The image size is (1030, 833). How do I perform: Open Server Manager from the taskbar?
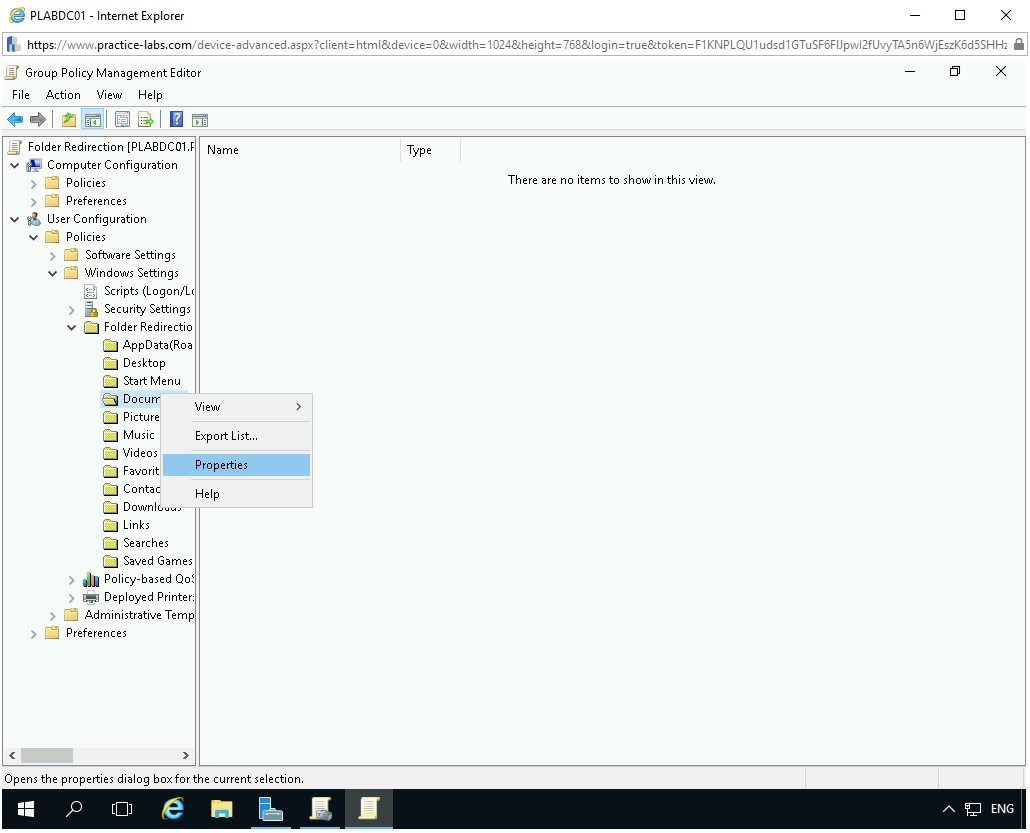[x=270, y=809]
